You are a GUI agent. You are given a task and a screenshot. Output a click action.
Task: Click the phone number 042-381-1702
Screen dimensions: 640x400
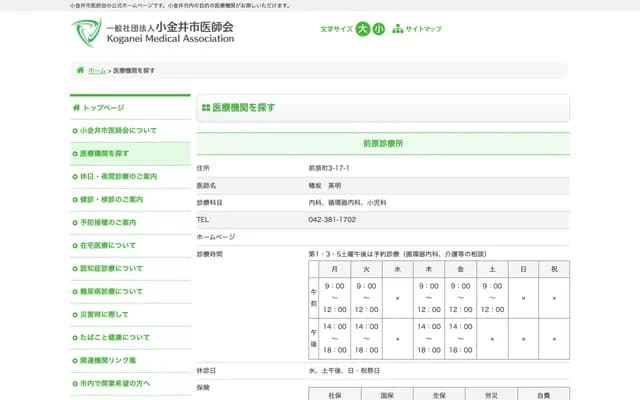coord(332,219)
